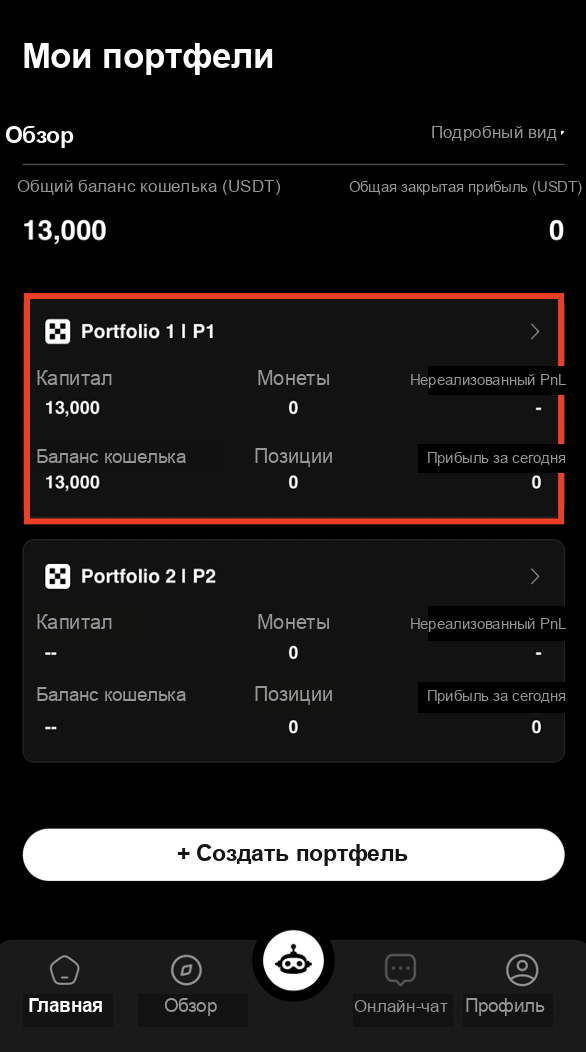Click the total wallet balance value 13,000

click(64, 231)
